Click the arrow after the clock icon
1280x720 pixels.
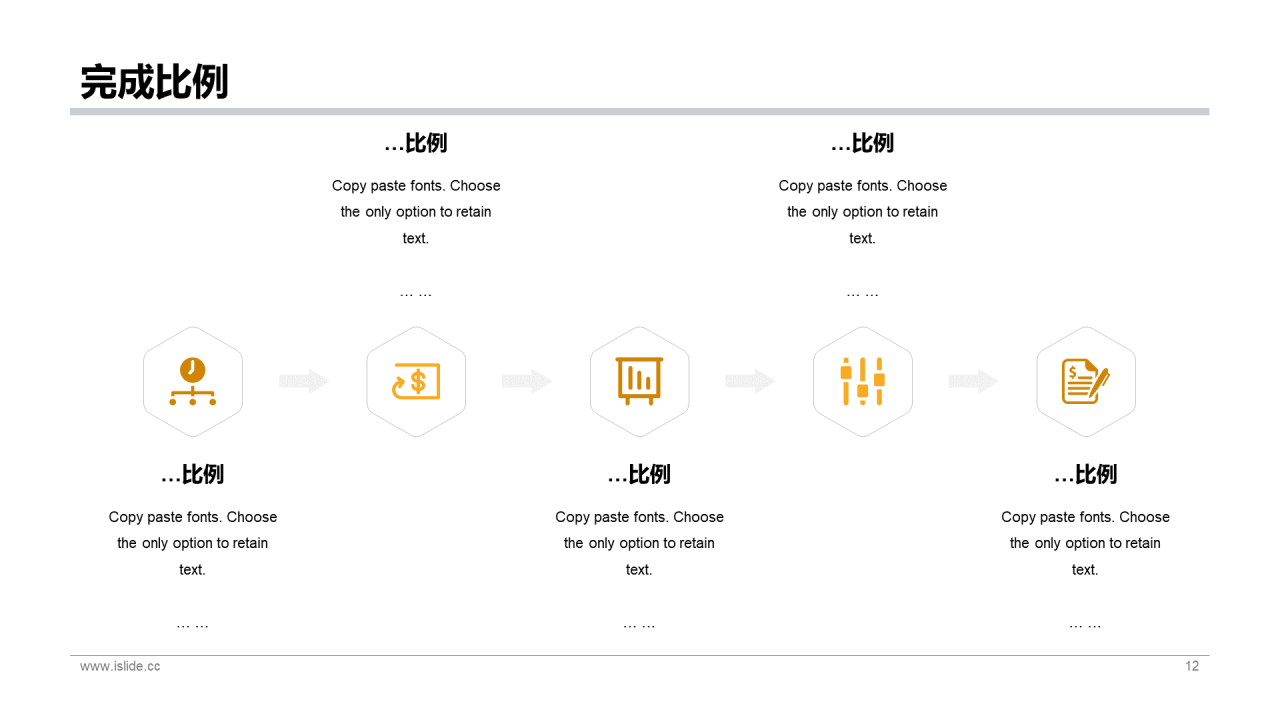305,381
